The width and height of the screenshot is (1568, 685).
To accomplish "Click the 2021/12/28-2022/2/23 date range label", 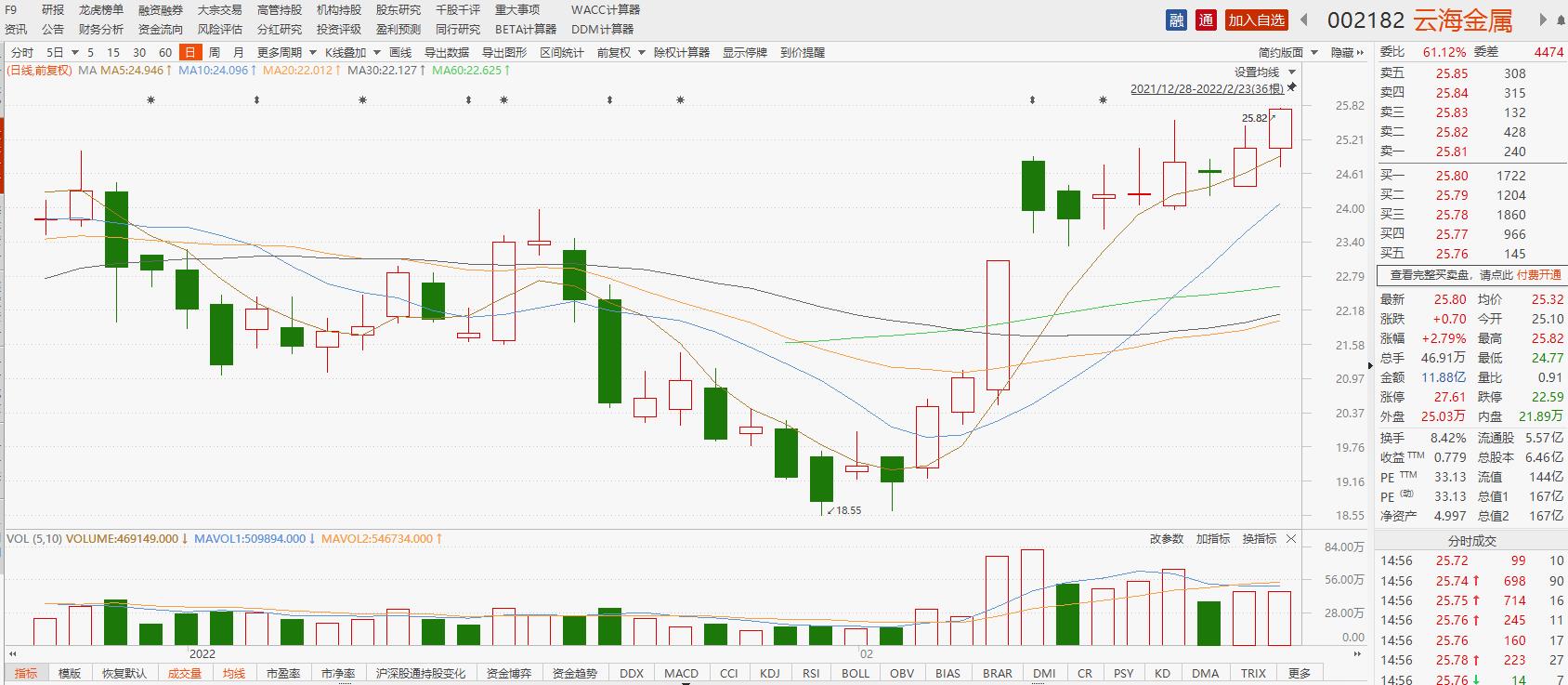I will (x=1206, y=89).
